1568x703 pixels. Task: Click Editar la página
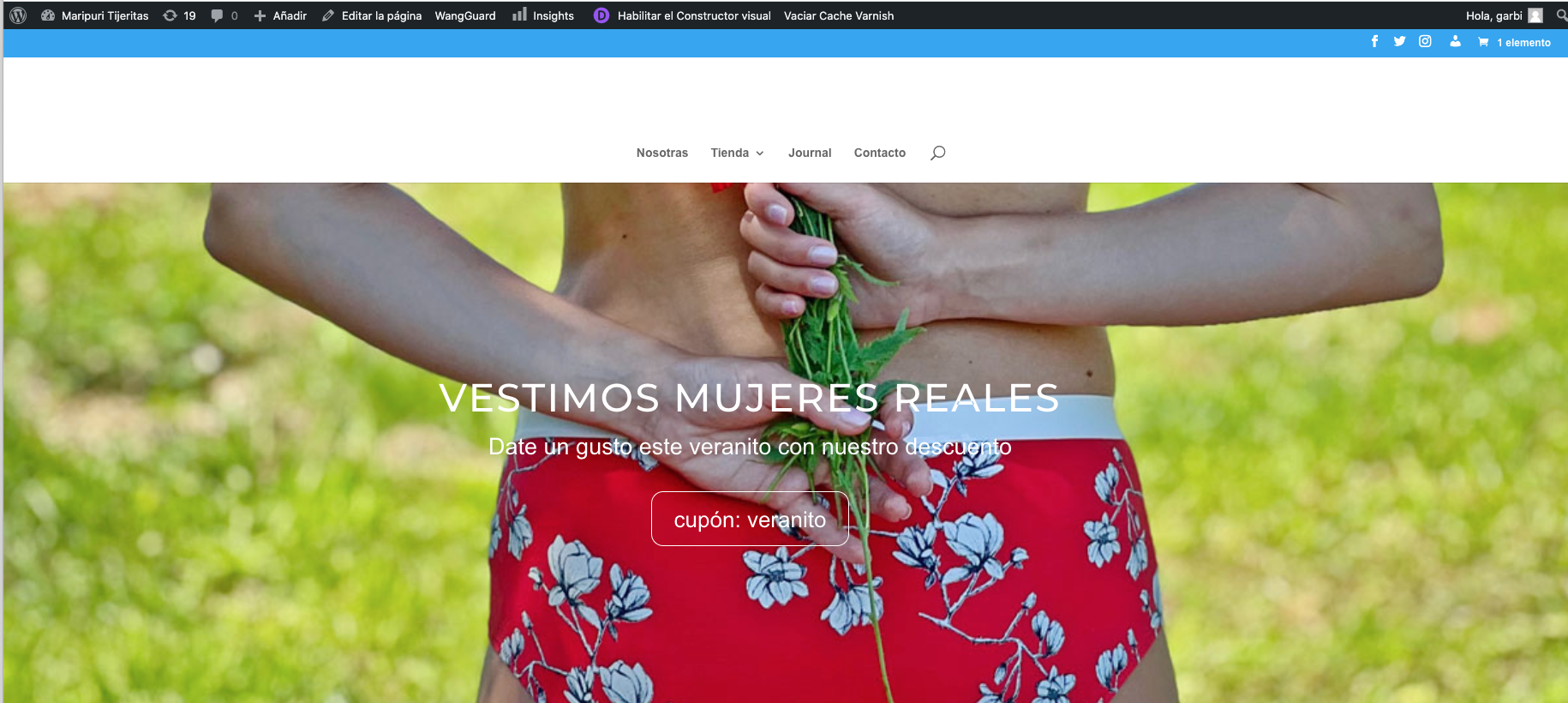click(372, 15)
